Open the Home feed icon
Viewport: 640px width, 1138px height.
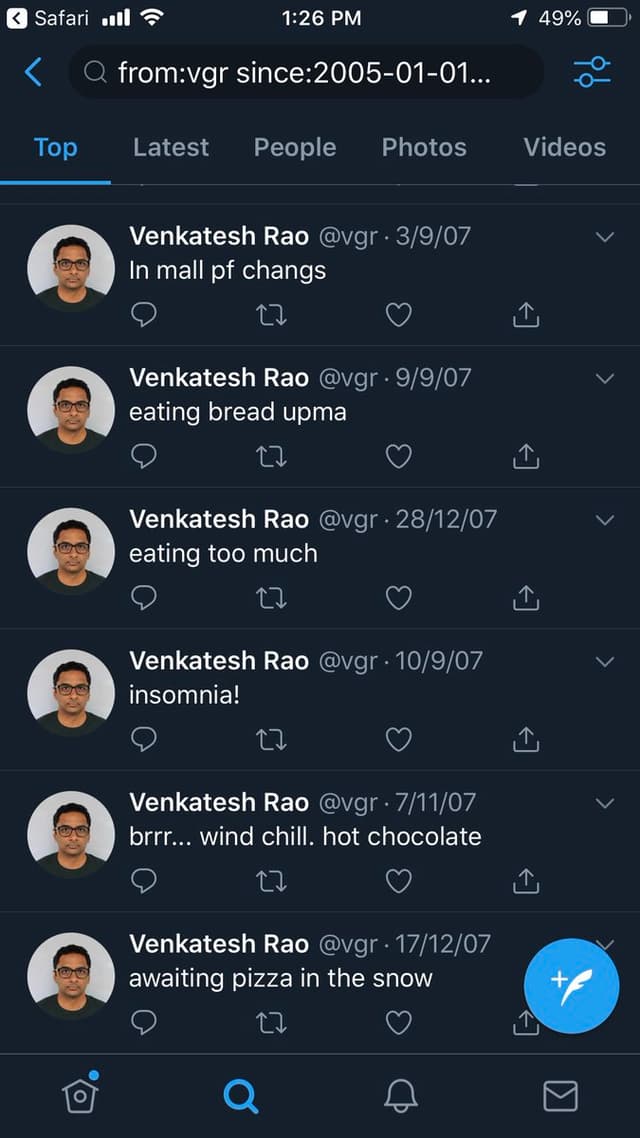coord(80,1095)
